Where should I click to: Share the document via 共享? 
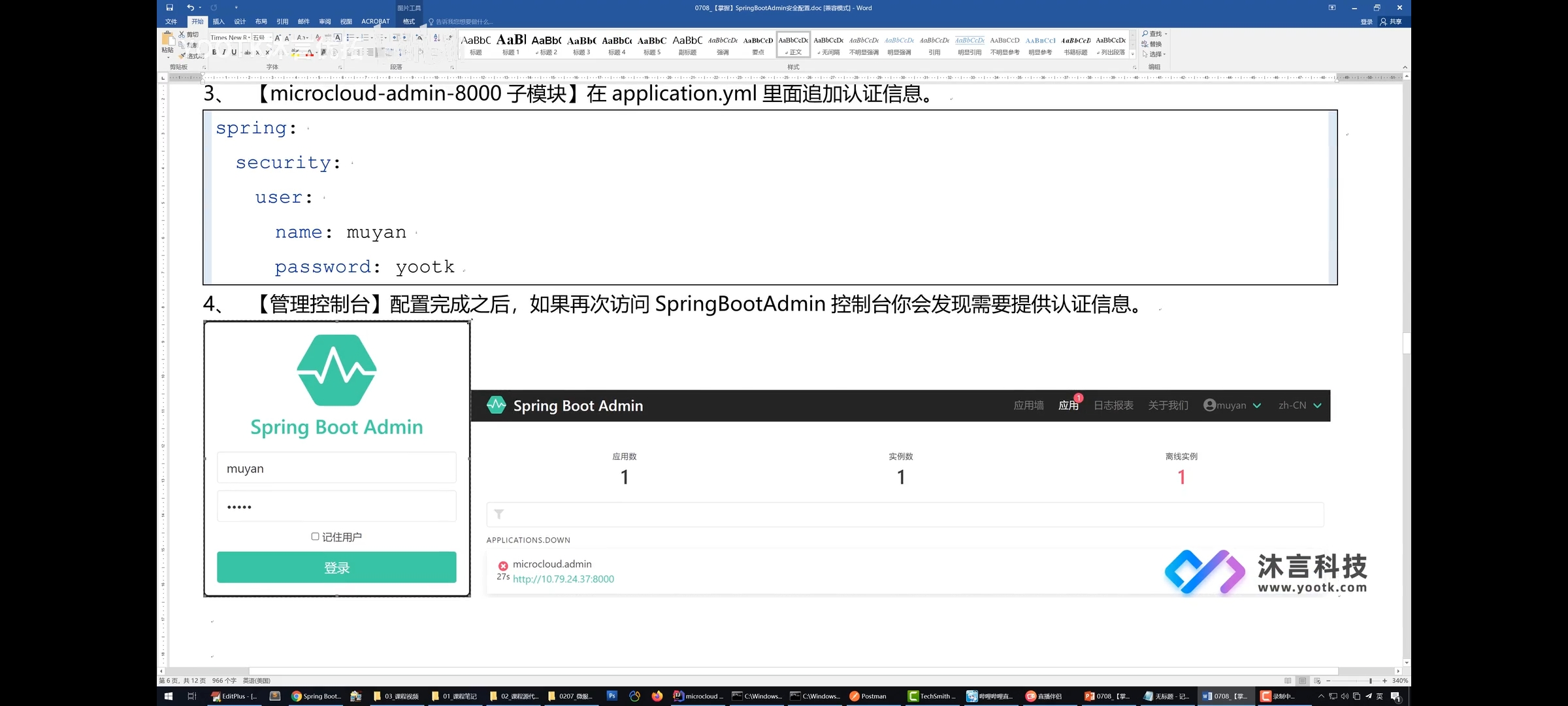[1391, 22]
